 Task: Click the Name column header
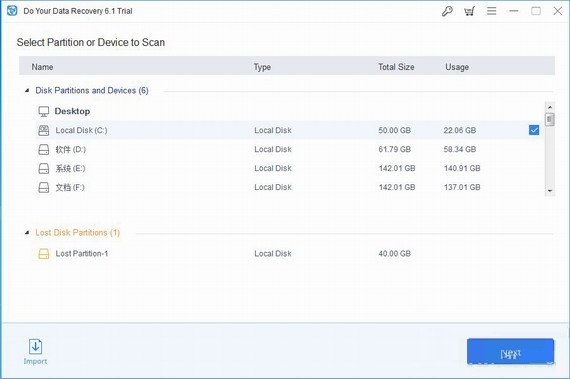point(42,67)
